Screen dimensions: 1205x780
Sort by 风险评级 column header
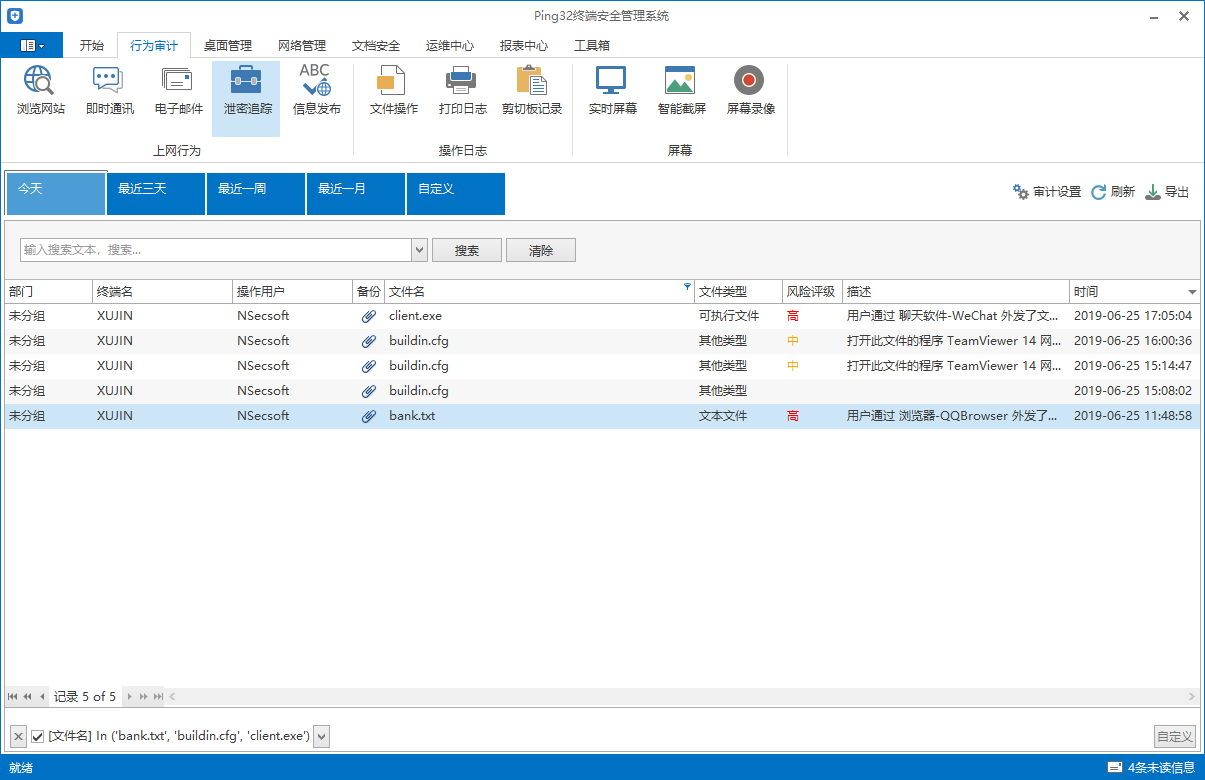coord(812,292)
